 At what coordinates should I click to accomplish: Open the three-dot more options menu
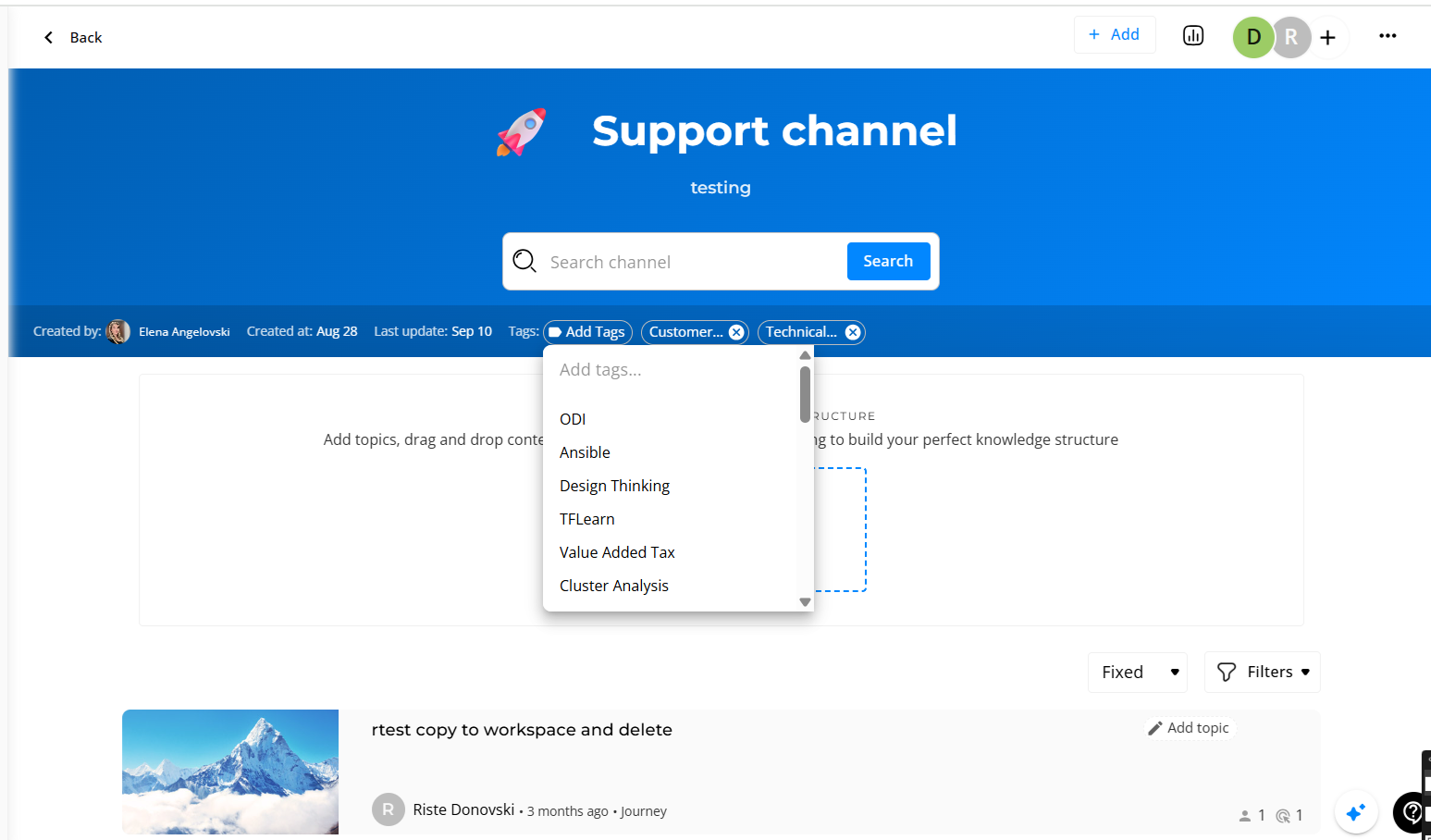pos(1388,36)
